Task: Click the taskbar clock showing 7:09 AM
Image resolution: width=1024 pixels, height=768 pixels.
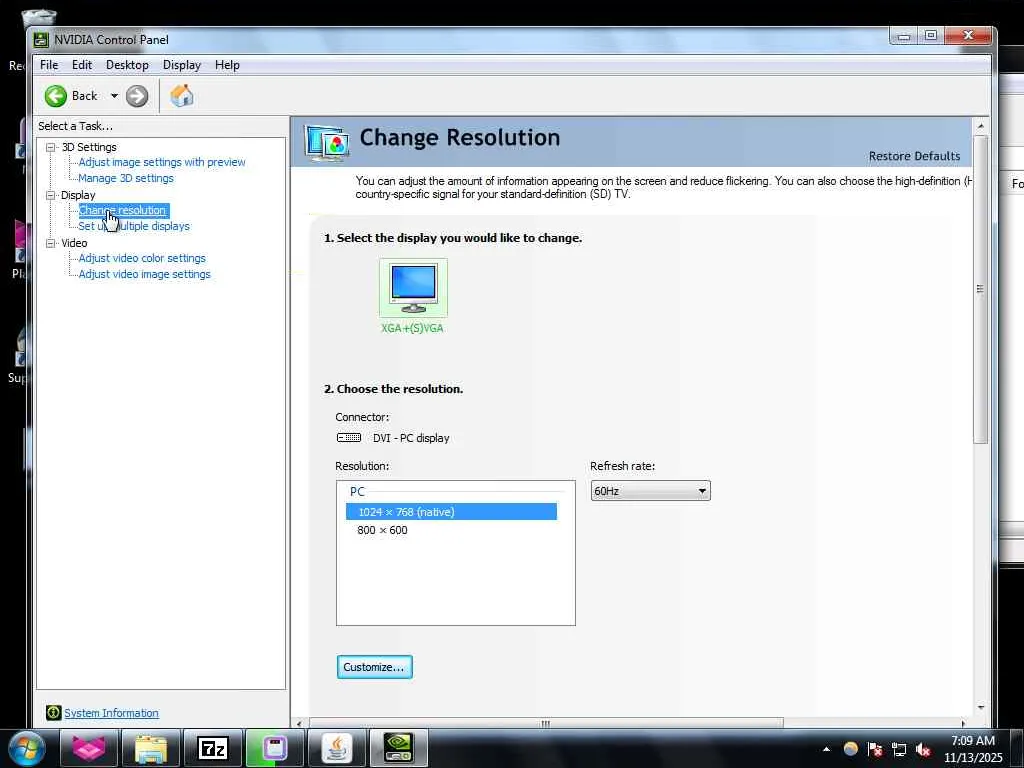Action: tap(973, 748)
